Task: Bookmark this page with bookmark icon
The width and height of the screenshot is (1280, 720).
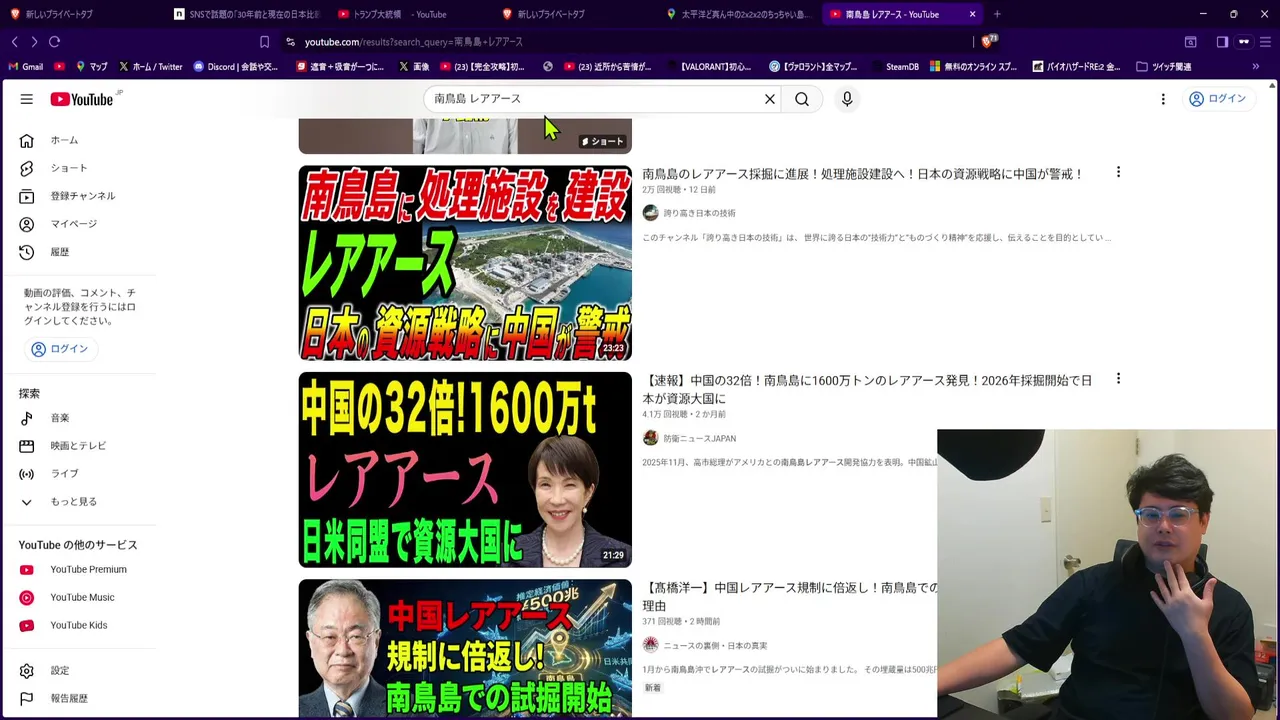Action: (x=264, y=42)
